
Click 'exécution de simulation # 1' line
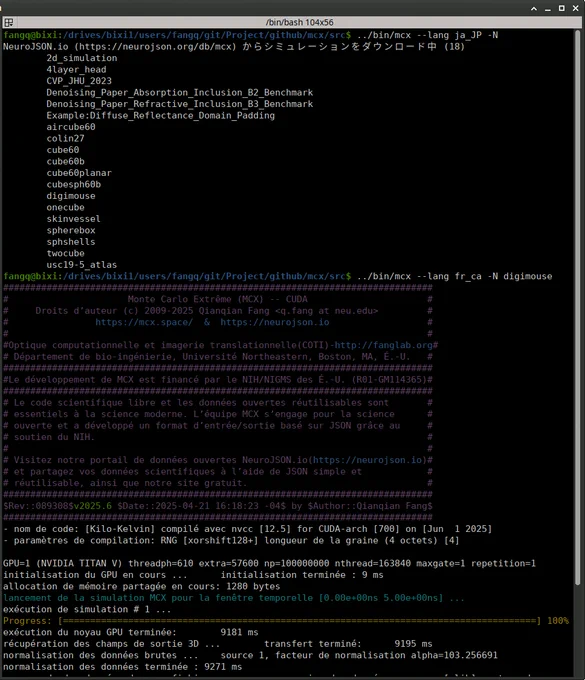(x=87, y=609)
